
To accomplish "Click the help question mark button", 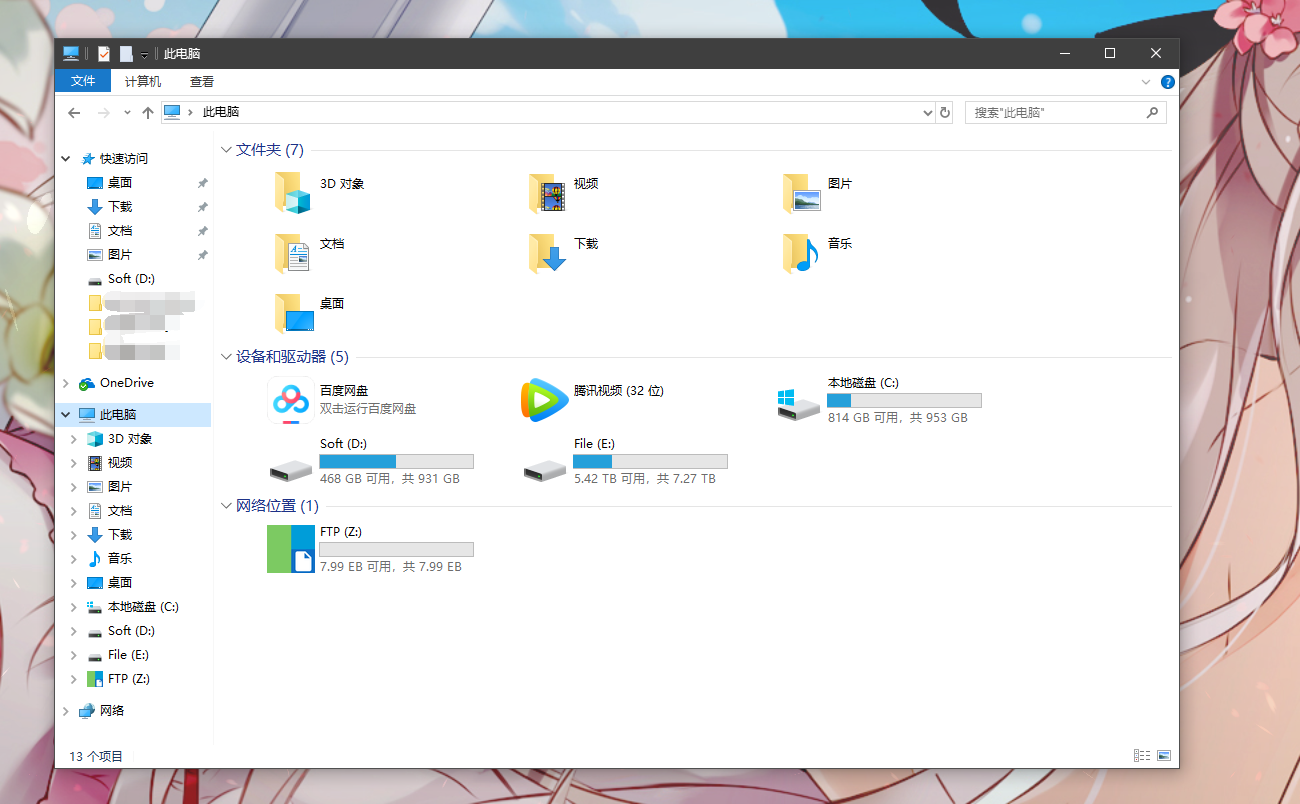I will [x=1167, y=81].
